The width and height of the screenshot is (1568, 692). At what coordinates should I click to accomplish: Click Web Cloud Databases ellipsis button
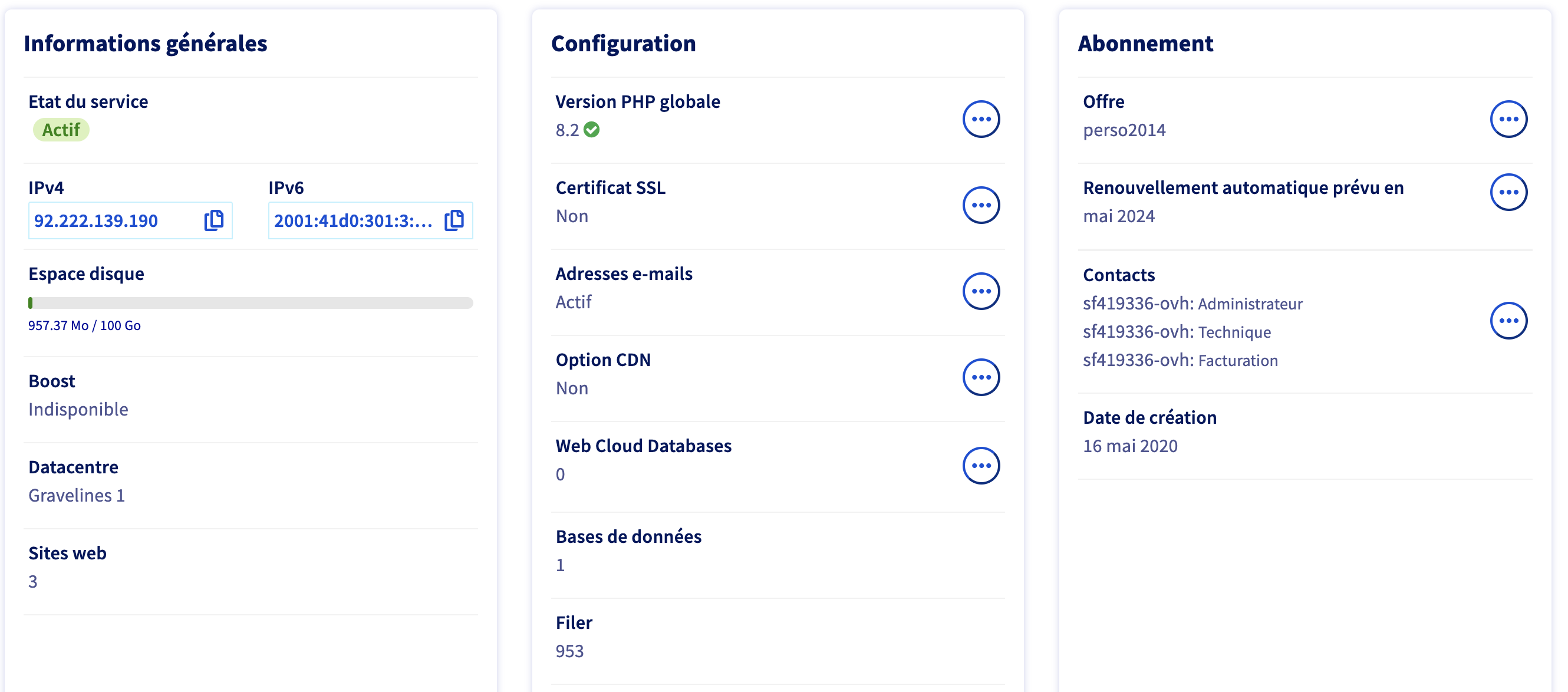pyautogui.click(x=981, y=466)
